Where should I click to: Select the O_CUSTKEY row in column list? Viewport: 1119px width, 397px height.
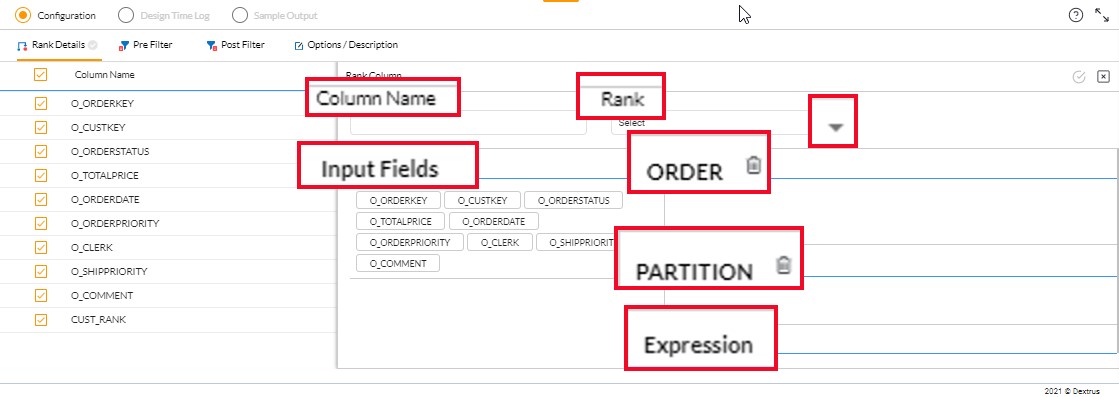point(168,128)
